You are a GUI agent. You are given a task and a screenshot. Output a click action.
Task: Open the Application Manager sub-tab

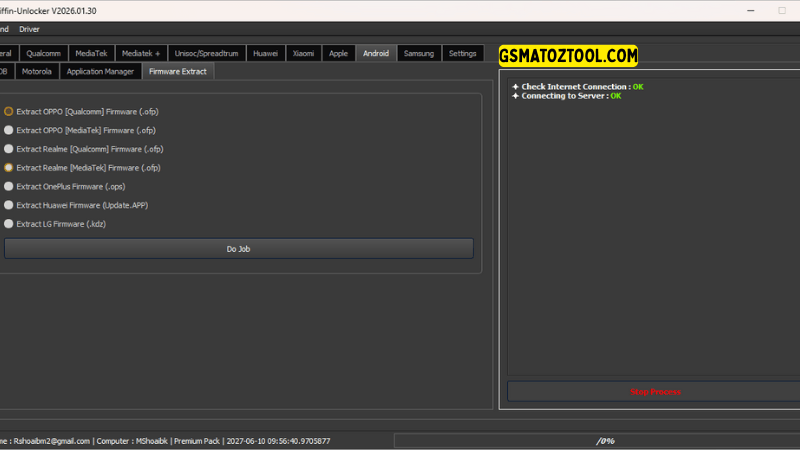tap(100, 72)
